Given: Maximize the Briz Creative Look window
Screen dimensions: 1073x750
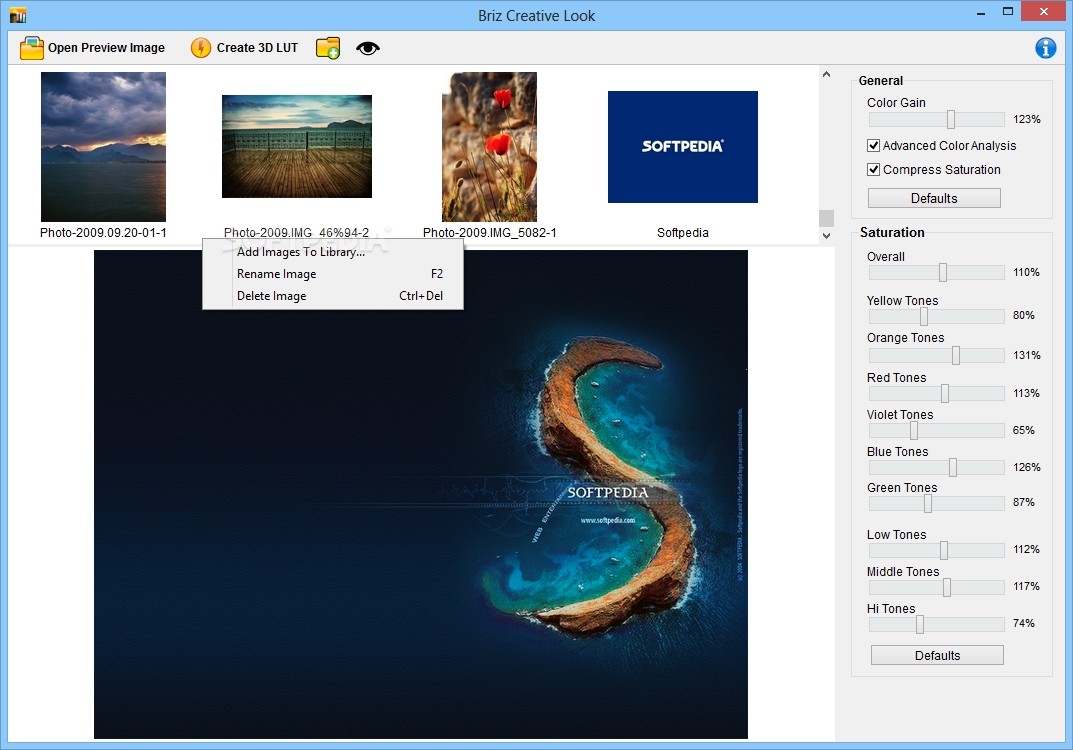Looking at the screenshot, I should point(1007,12).
